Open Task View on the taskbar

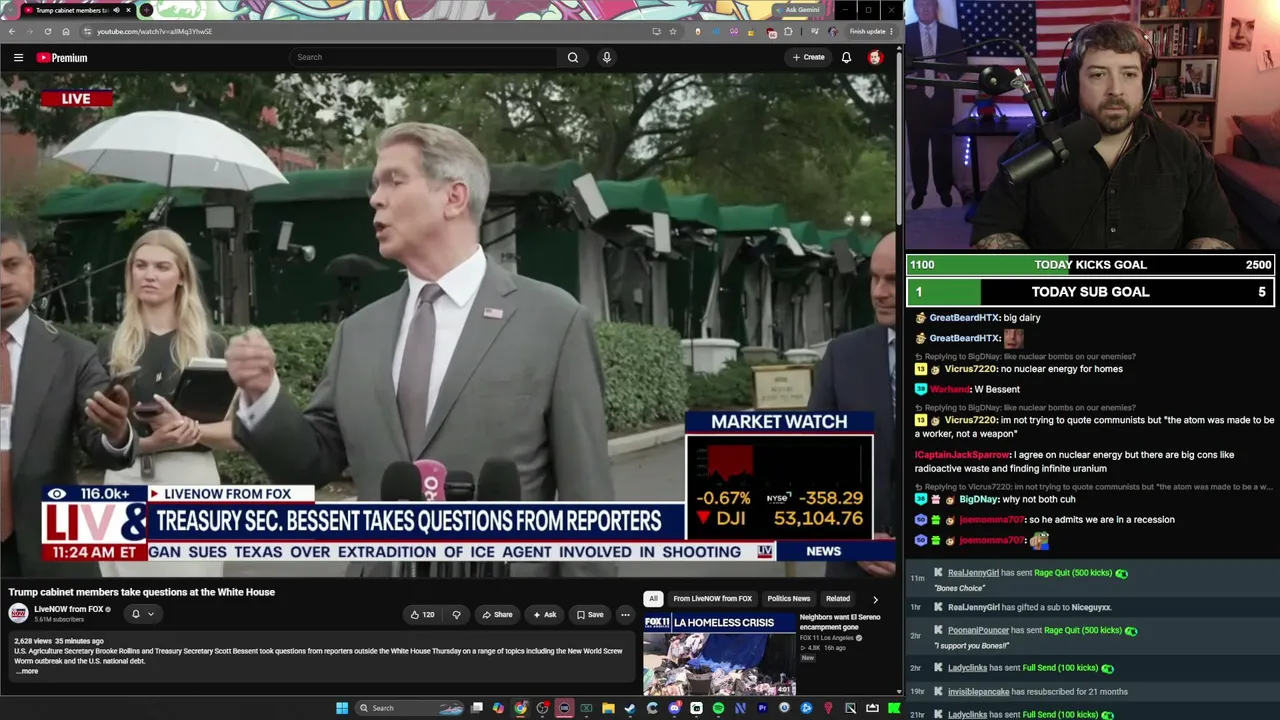click(477, 708)
